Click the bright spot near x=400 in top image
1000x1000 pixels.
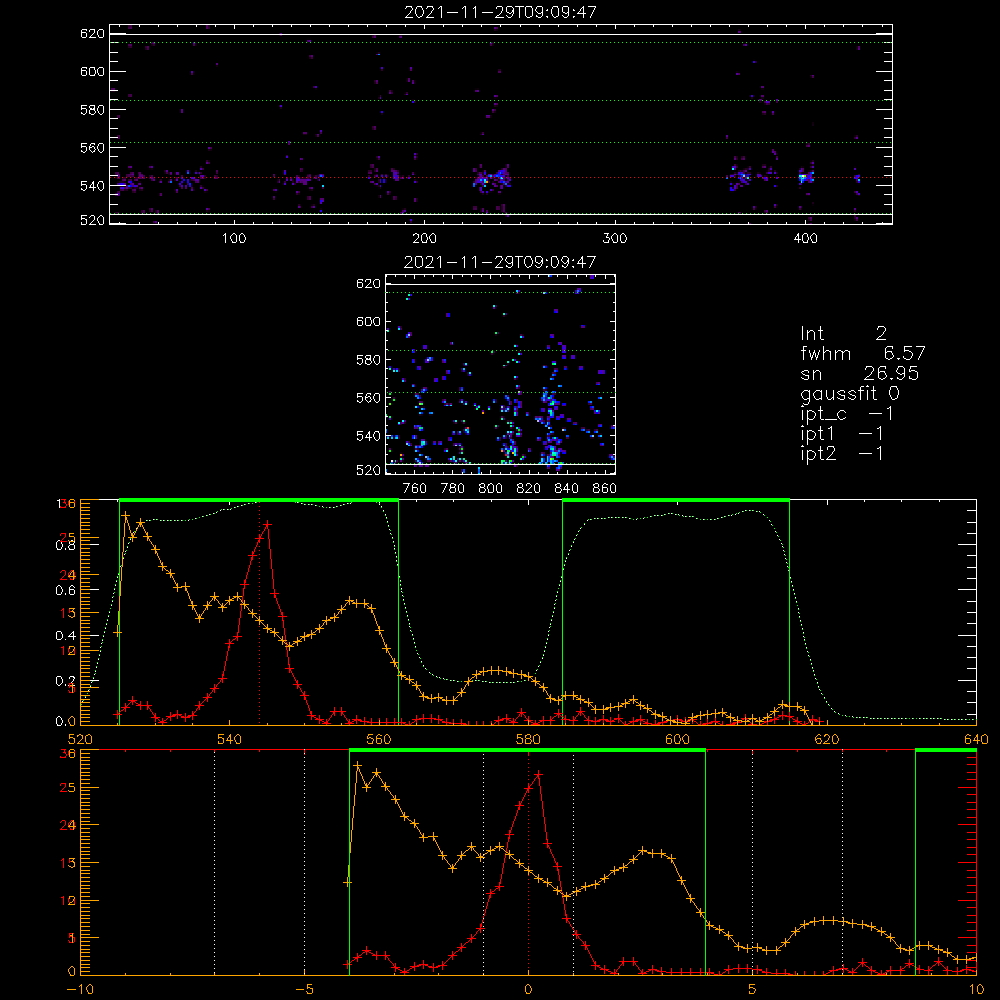click(x=805, y=177)
